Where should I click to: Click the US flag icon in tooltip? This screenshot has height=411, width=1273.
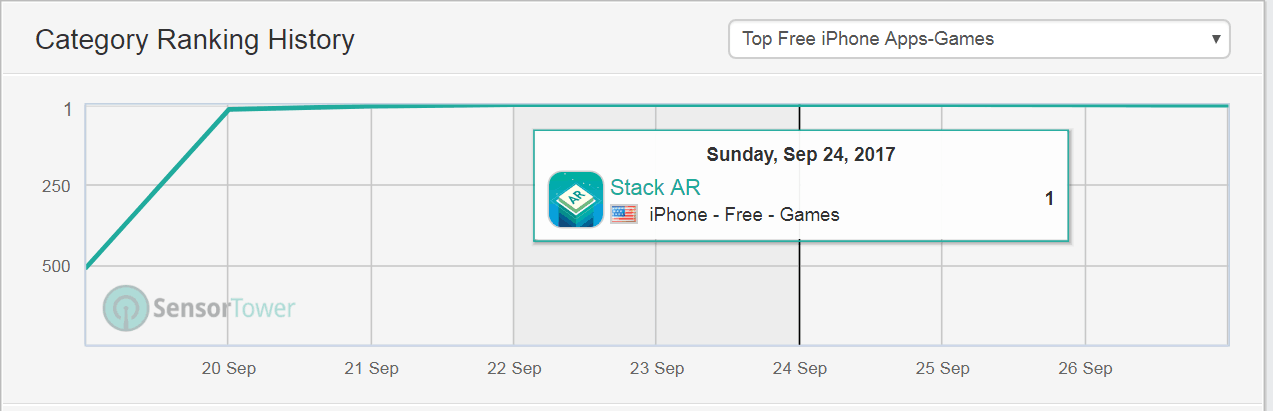click(624, 214)
